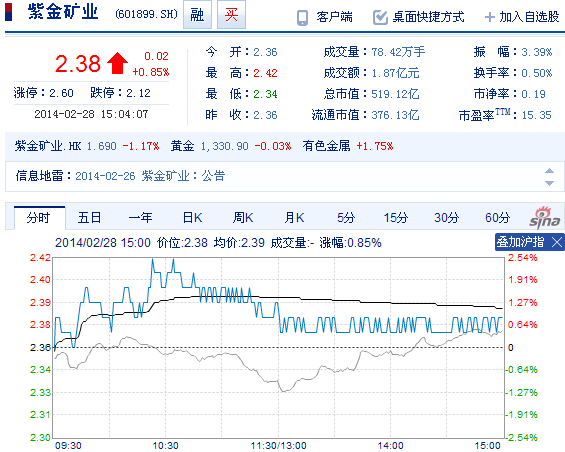The width and height of the screenshot is (565, 452).
Task: Click the 市盈率TTM value 15.35
Action: pyautogui.click(x=537, y=115)
